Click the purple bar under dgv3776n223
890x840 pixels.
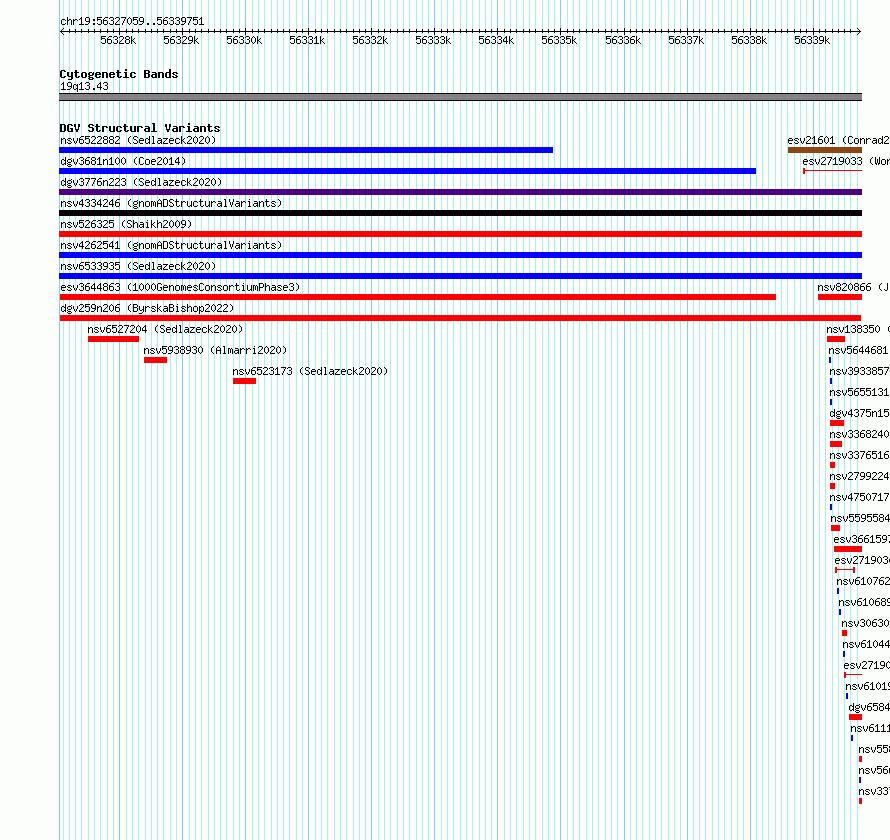coord(460,192)
